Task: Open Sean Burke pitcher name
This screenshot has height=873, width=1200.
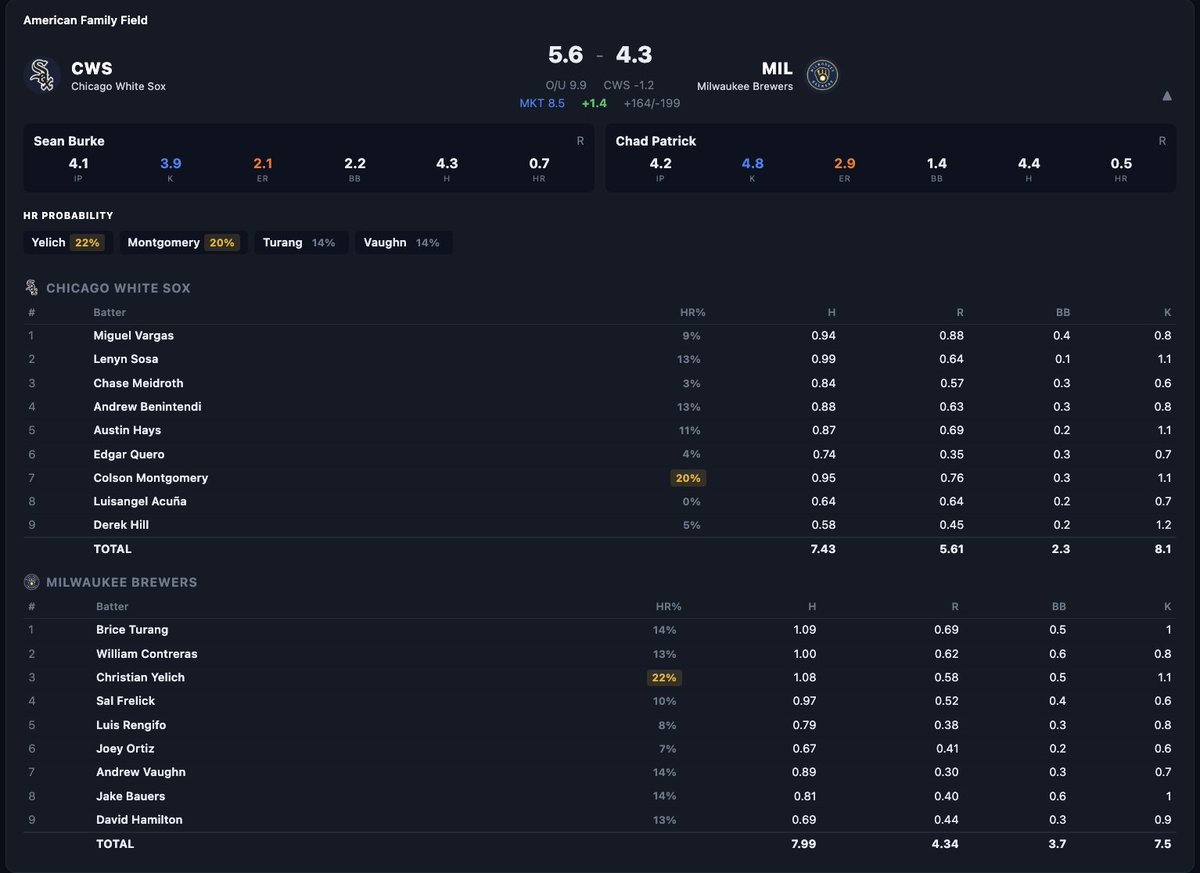Action: point(69,141)
